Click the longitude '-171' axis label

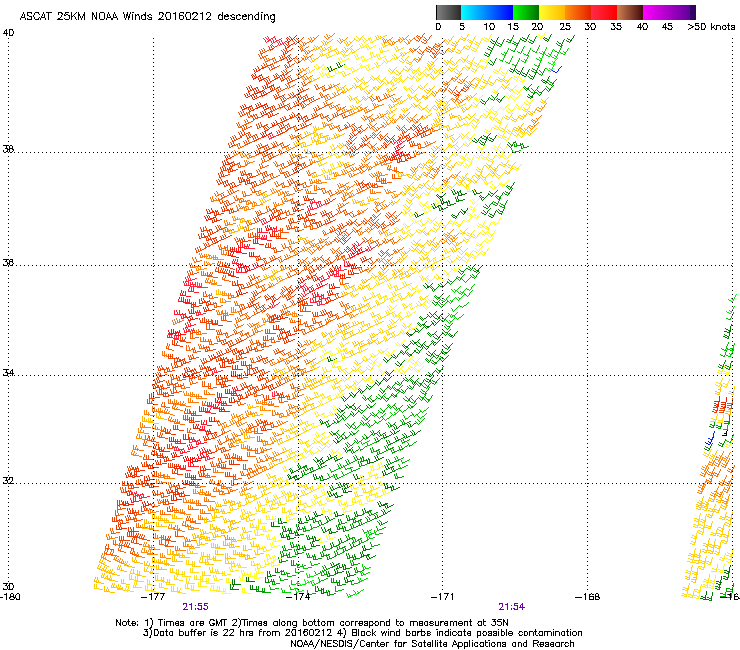pos(443,597)
